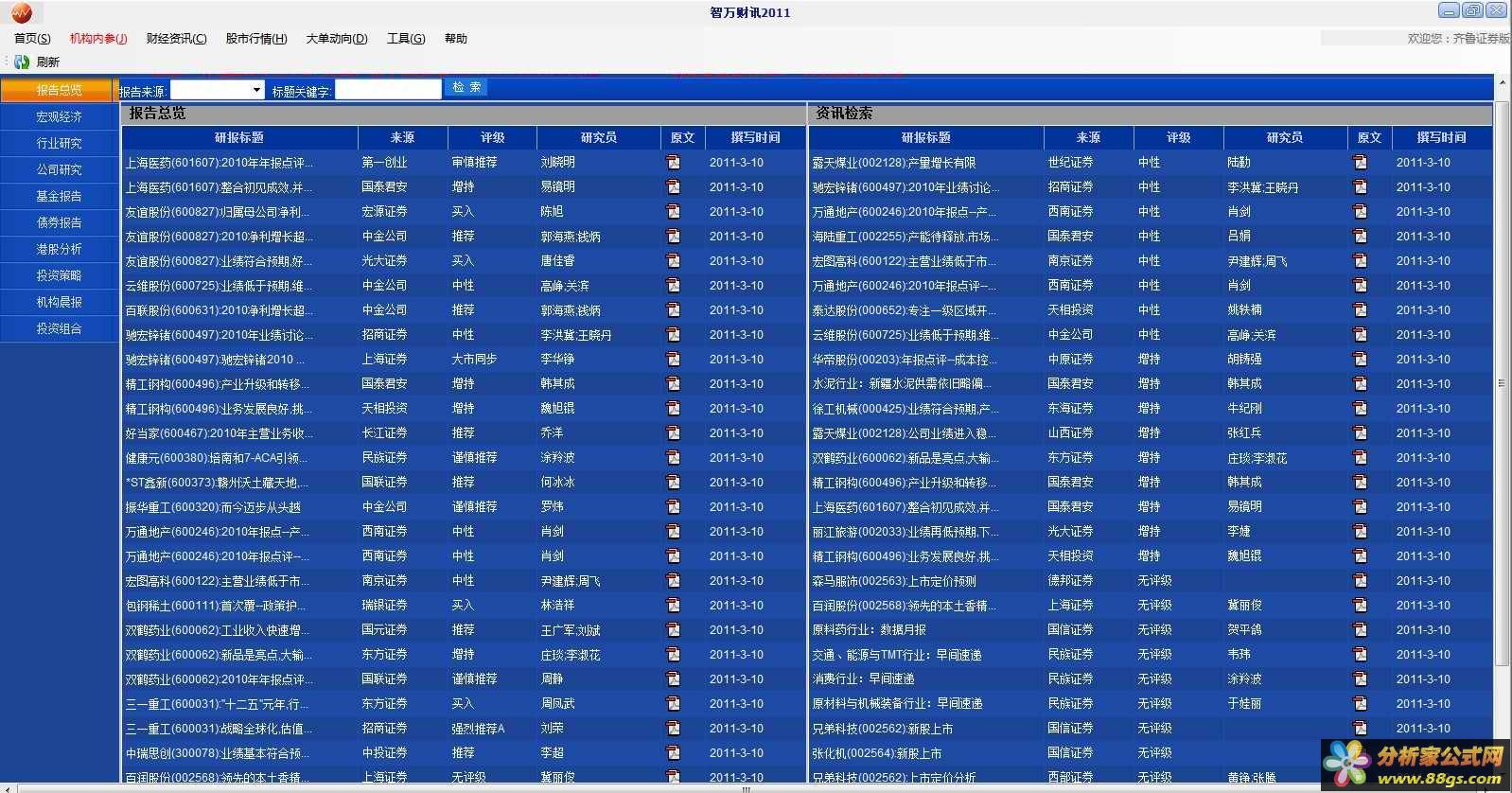Viewport: 1512px width, 793px height.
Task: Open PDF icon for 友谊股份 report from 宏源证券
Action: point(673,211)
